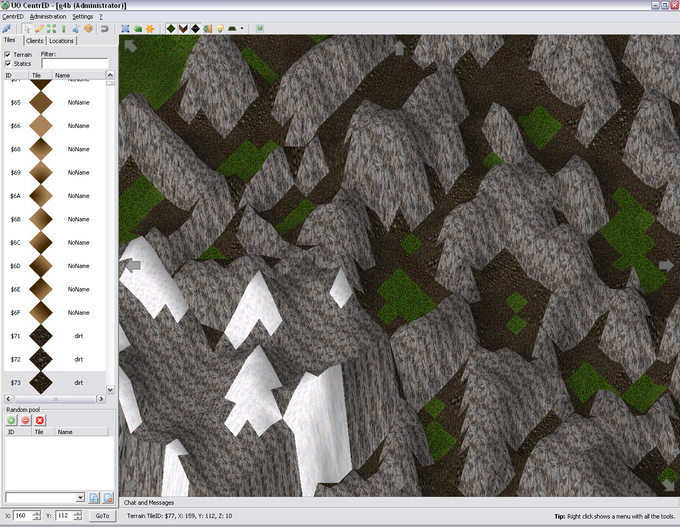Screen dimensions: 680x527
Task: Click the orange star toolbar icon
Action: [149, 28]
